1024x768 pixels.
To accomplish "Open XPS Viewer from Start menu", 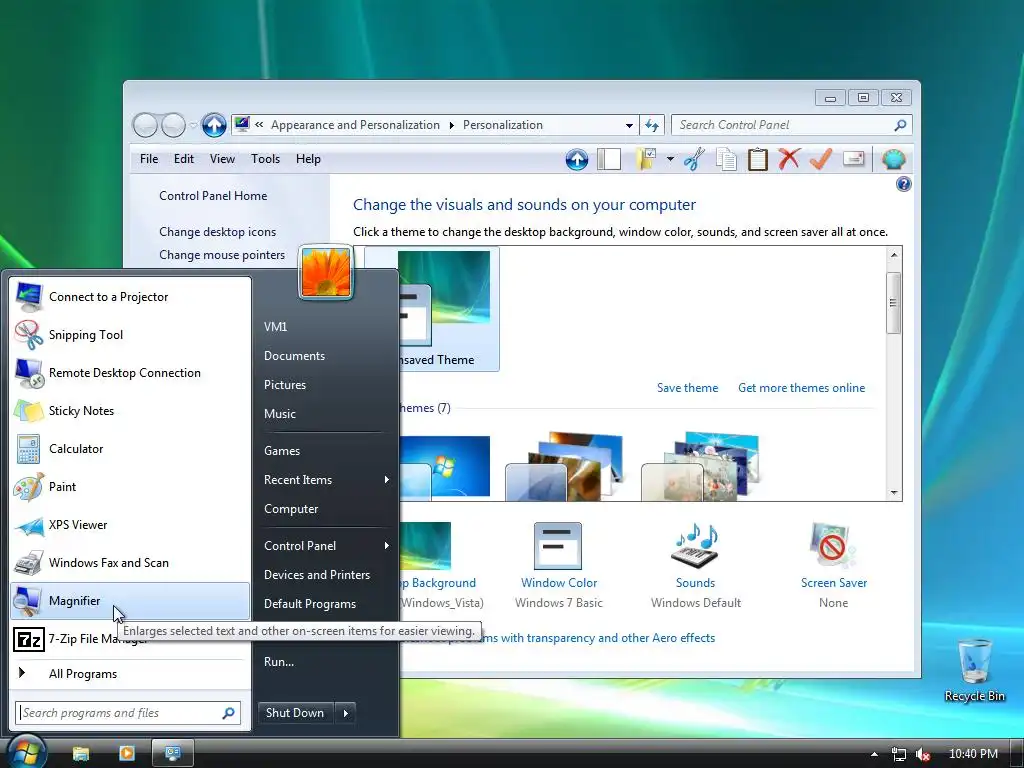I will click(x=131, y=524).
